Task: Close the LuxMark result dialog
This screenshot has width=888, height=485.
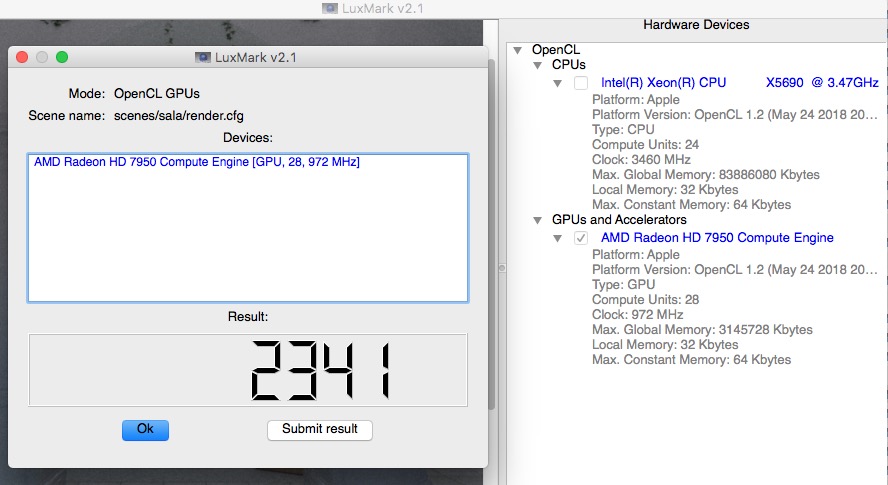Action: [x=22, y=57]
